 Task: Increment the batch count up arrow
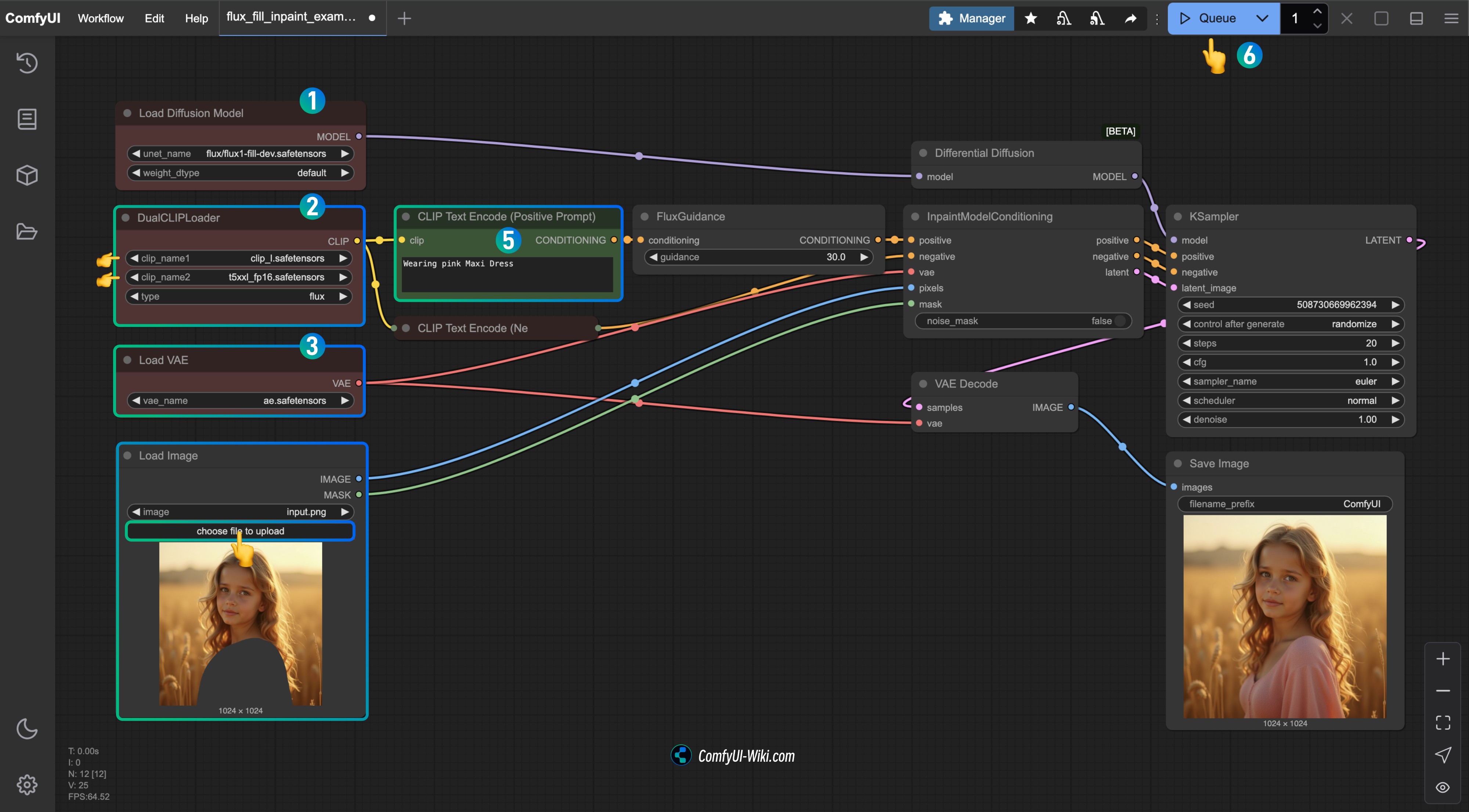point(1317,11)
